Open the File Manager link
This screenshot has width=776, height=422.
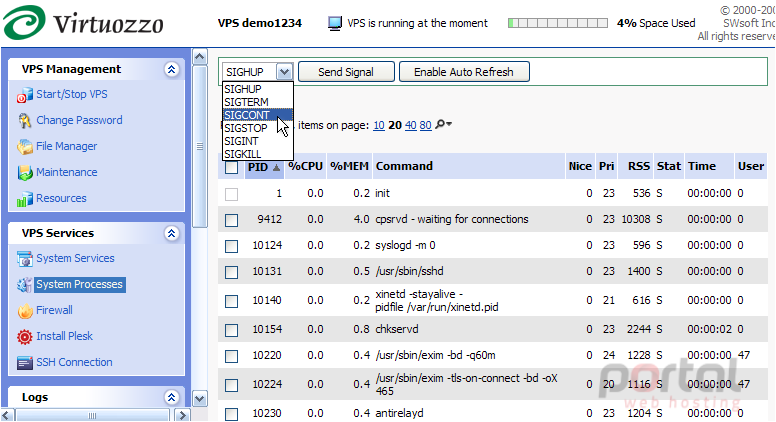67,146
